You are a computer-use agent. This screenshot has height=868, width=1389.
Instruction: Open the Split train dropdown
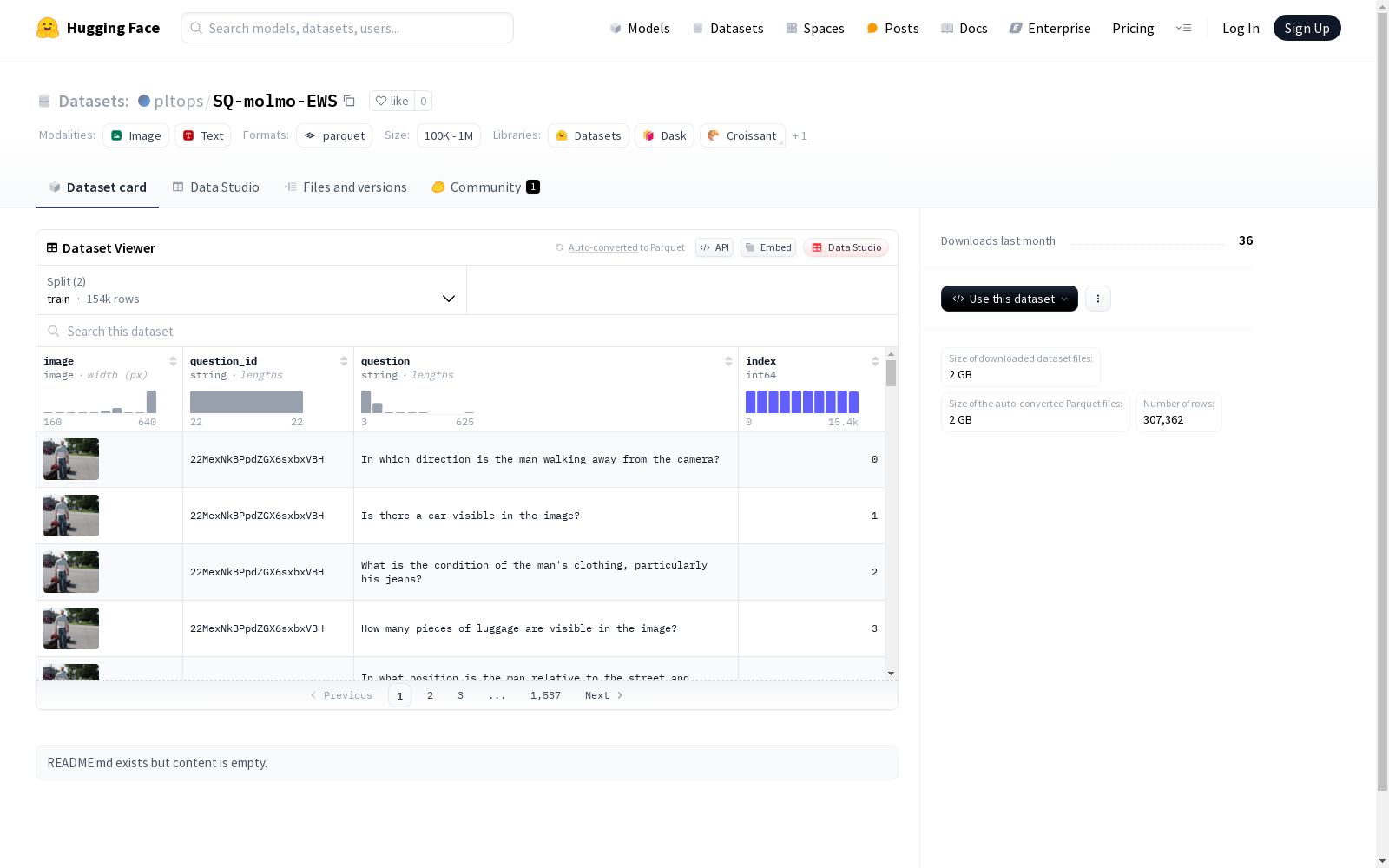[252, 290]
